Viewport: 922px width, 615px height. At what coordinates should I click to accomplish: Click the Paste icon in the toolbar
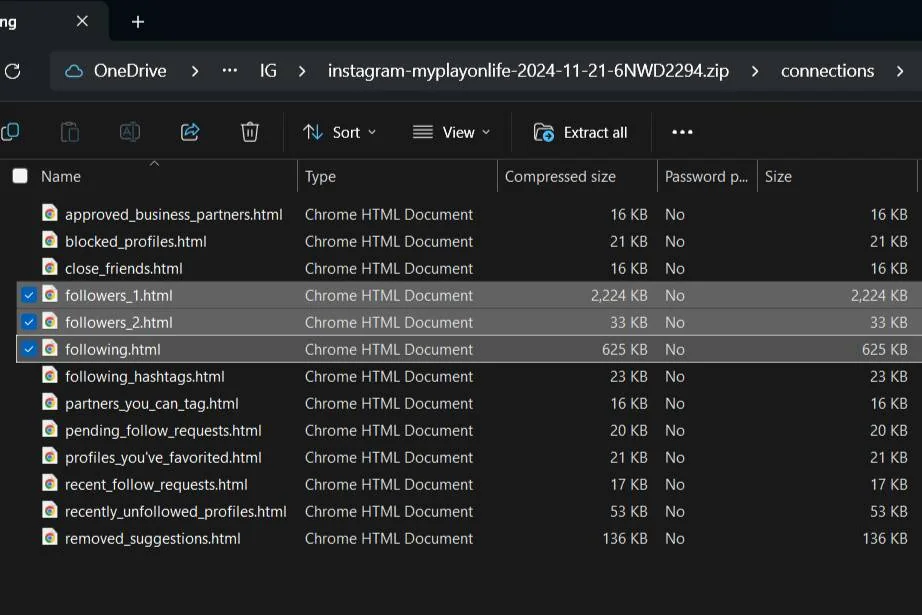pyautogui.click(x=69, y=131)
